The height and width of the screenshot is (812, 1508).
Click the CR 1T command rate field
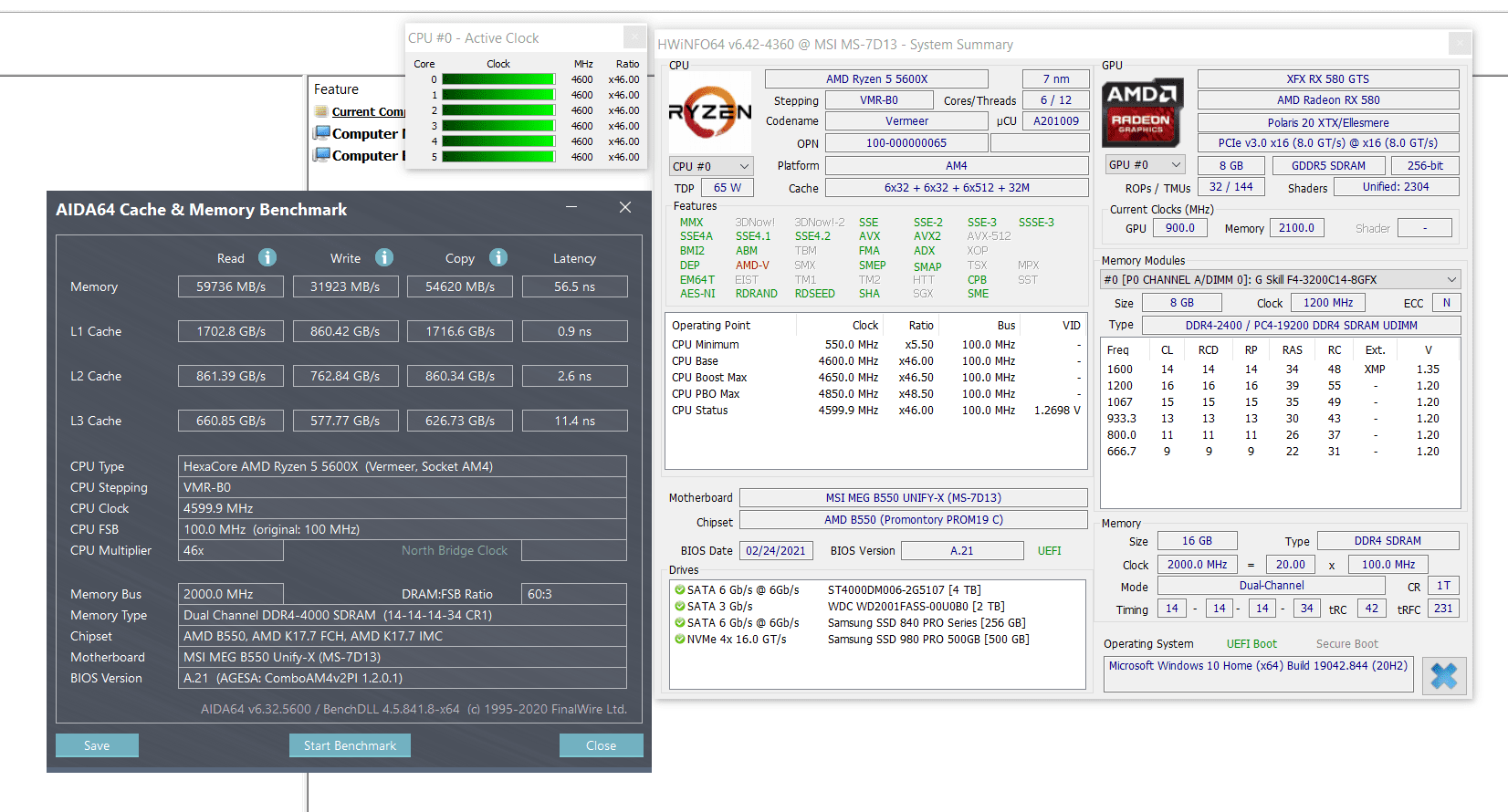(1444, 586)
